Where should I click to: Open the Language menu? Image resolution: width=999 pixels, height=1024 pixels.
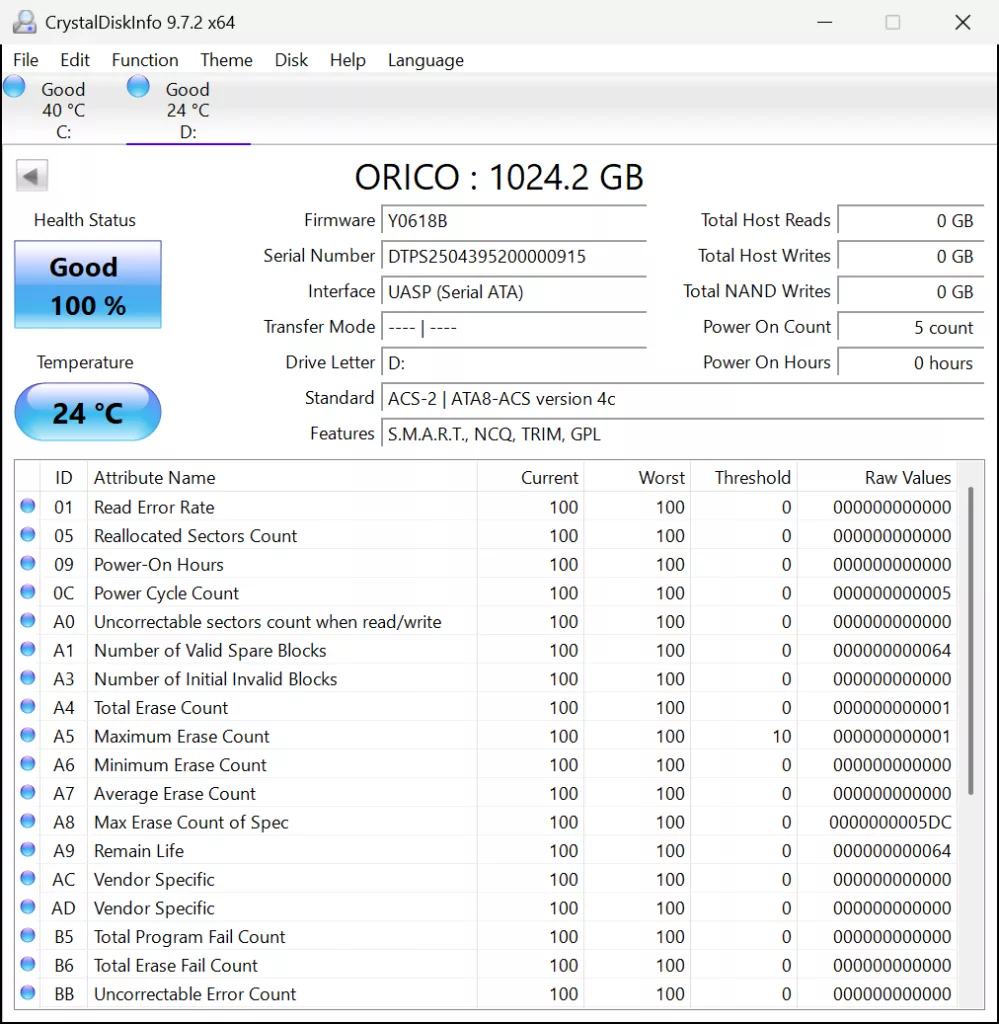point(425,60)
